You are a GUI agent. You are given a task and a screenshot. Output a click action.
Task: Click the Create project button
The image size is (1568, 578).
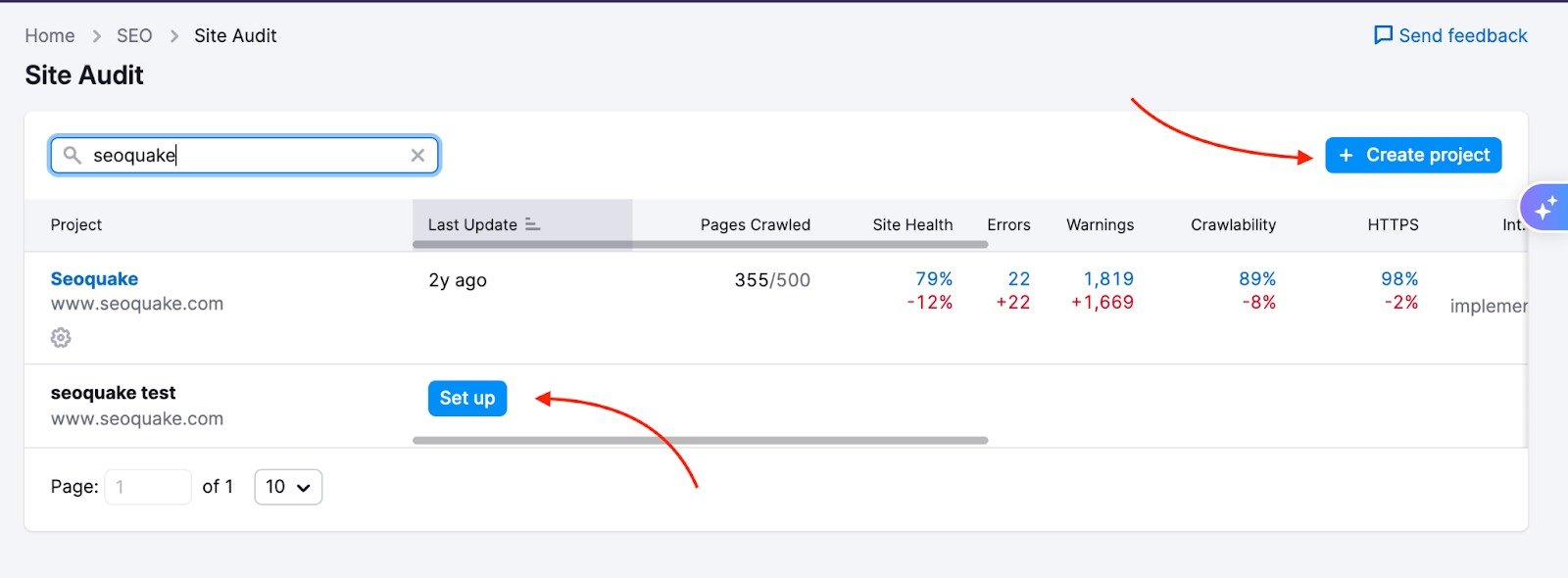coord(1413,155)
